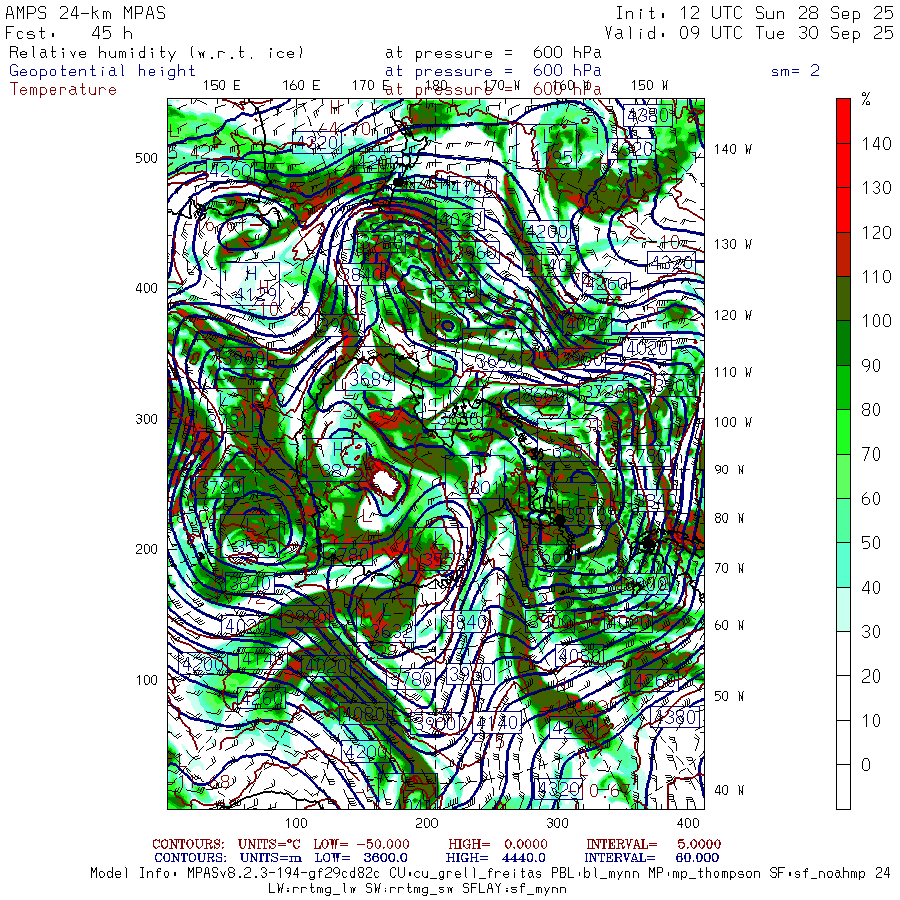Click the dark red swatch between 110 and 120
Image resolution: width=900 pixels, height=900 pixels.
pos(843,254)
